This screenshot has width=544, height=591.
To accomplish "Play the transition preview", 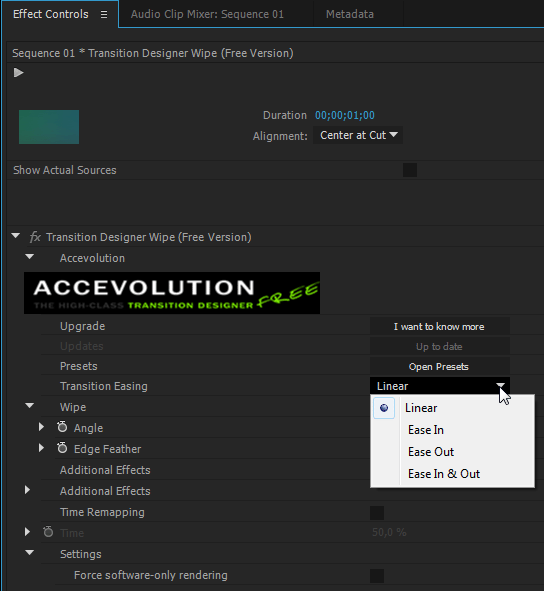I will coord(18,72).
